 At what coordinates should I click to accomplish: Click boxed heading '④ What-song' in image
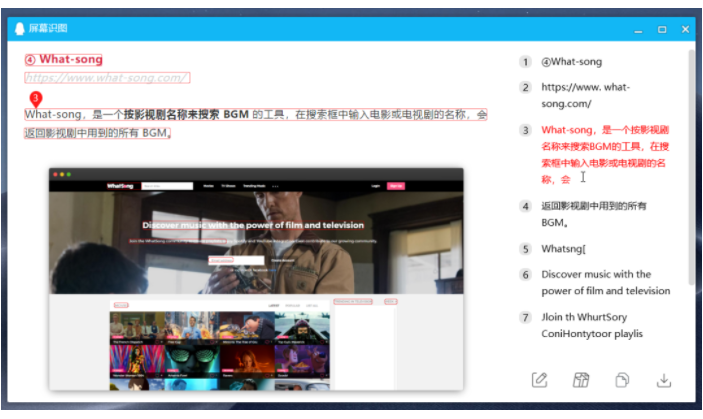[64, 60]
